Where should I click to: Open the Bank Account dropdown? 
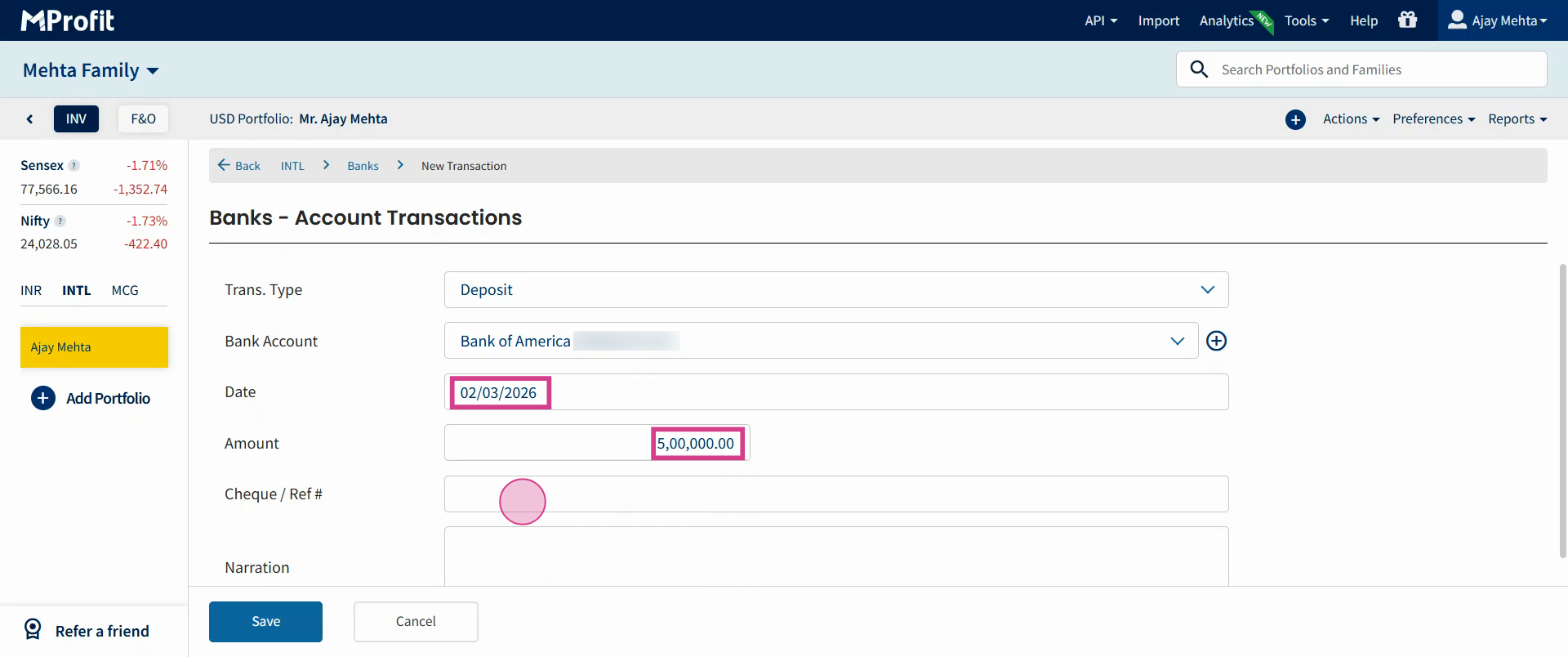821,341
